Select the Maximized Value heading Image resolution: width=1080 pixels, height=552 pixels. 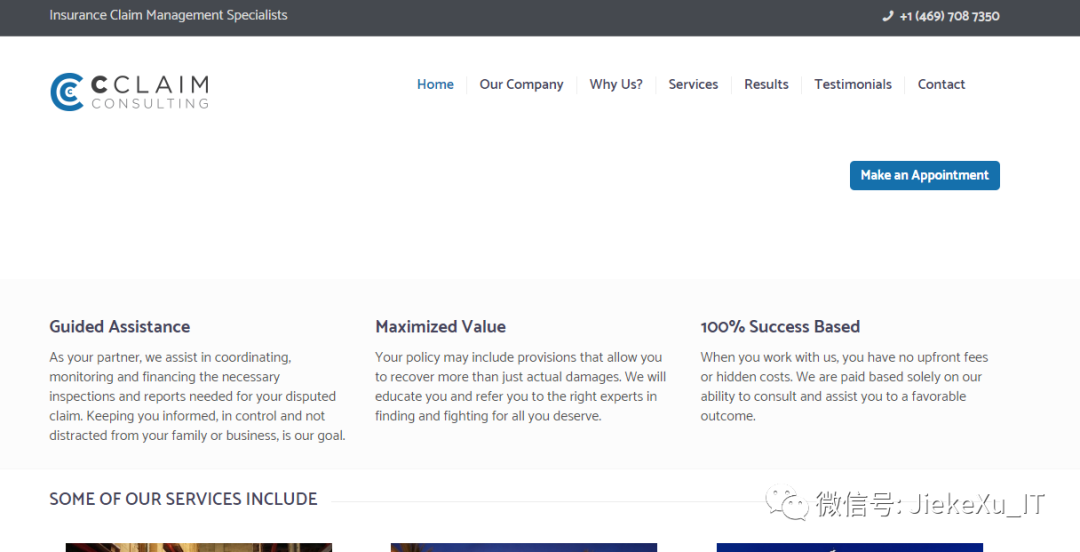[x=440, y=327]
